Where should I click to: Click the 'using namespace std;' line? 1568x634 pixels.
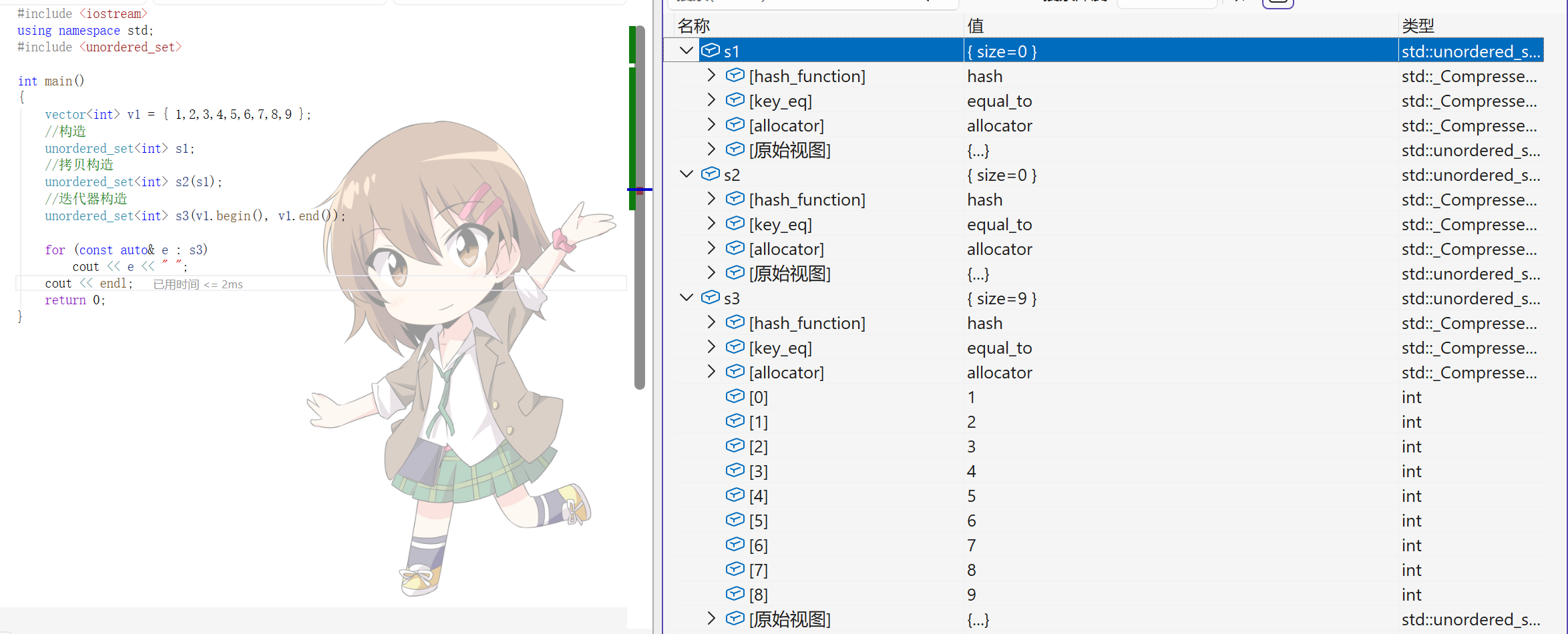85,30
